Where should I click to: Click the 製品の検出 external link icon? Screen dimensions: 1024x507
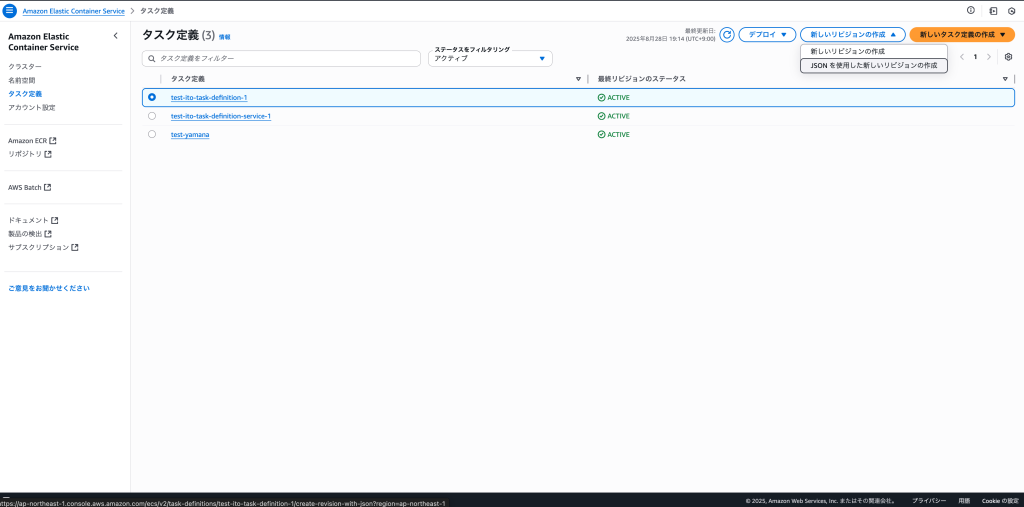(48, 234)
